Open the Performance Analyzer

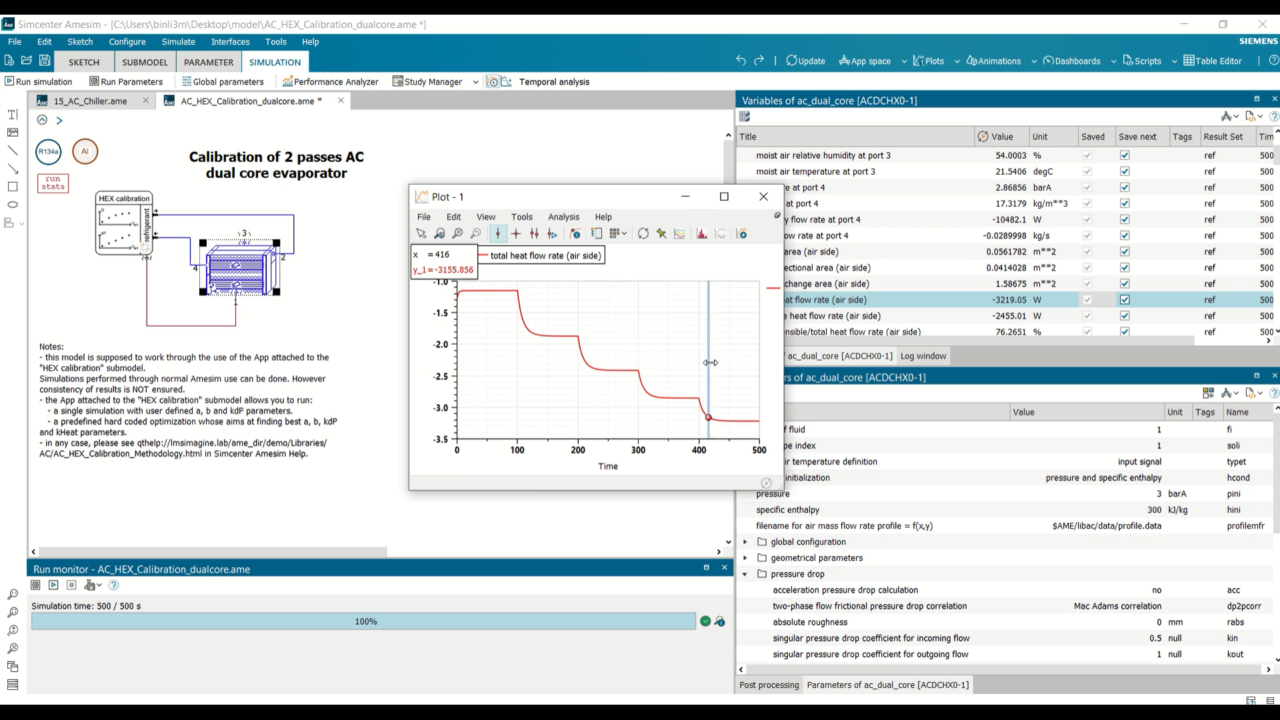pos(330,82)
